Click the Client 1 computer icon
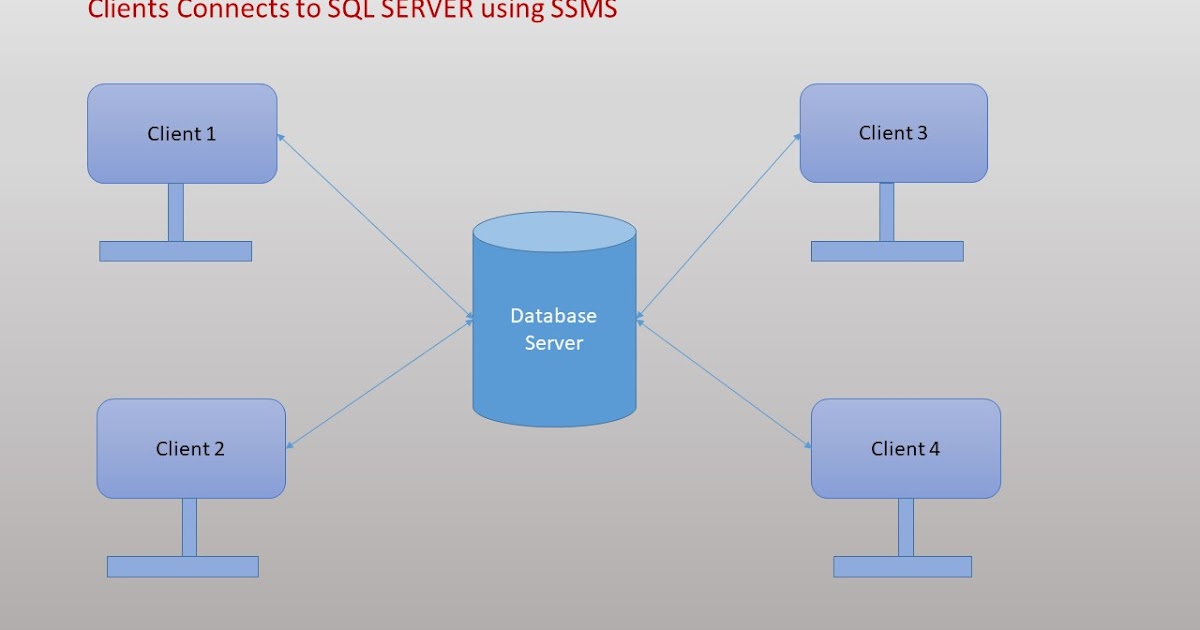 click(182, 133)
